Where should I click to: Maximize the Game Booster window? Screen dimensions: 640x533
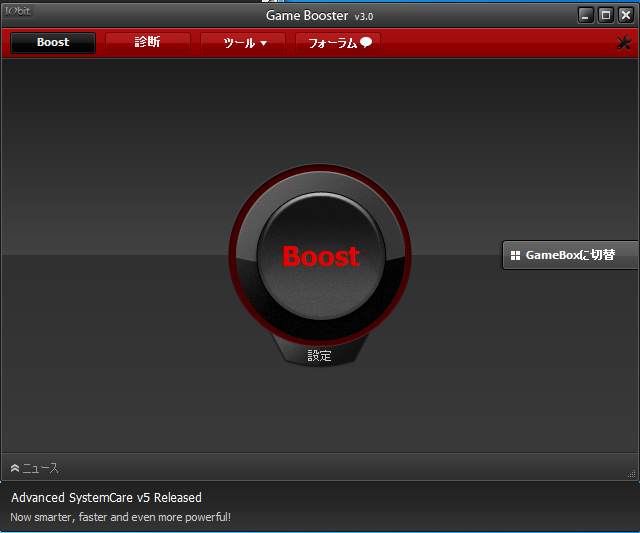click(x=606, y=16)
